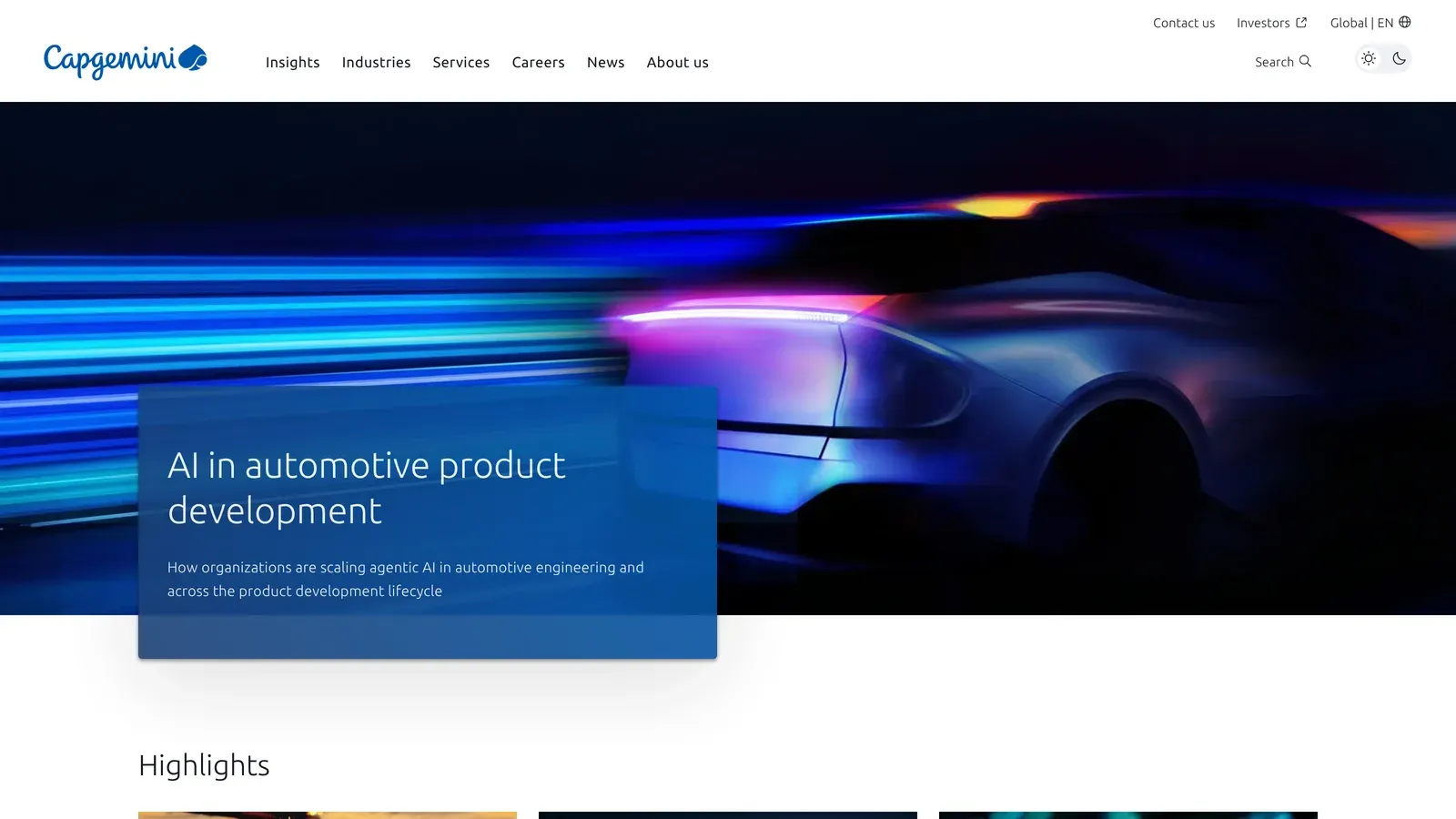The width and height of the screenshot is (1456, 819).
Task: Switch to dark mode moon icon
Action: pos(1400,58)
